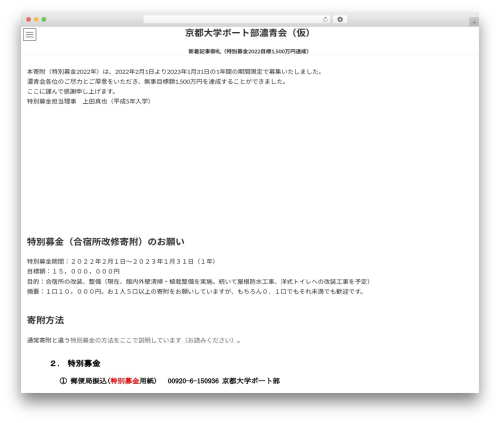Reload the page with the refresh icon
Image resolution: width=500 pixels, height=423 pixels.
pyautogui.click(x=325, y=20)
